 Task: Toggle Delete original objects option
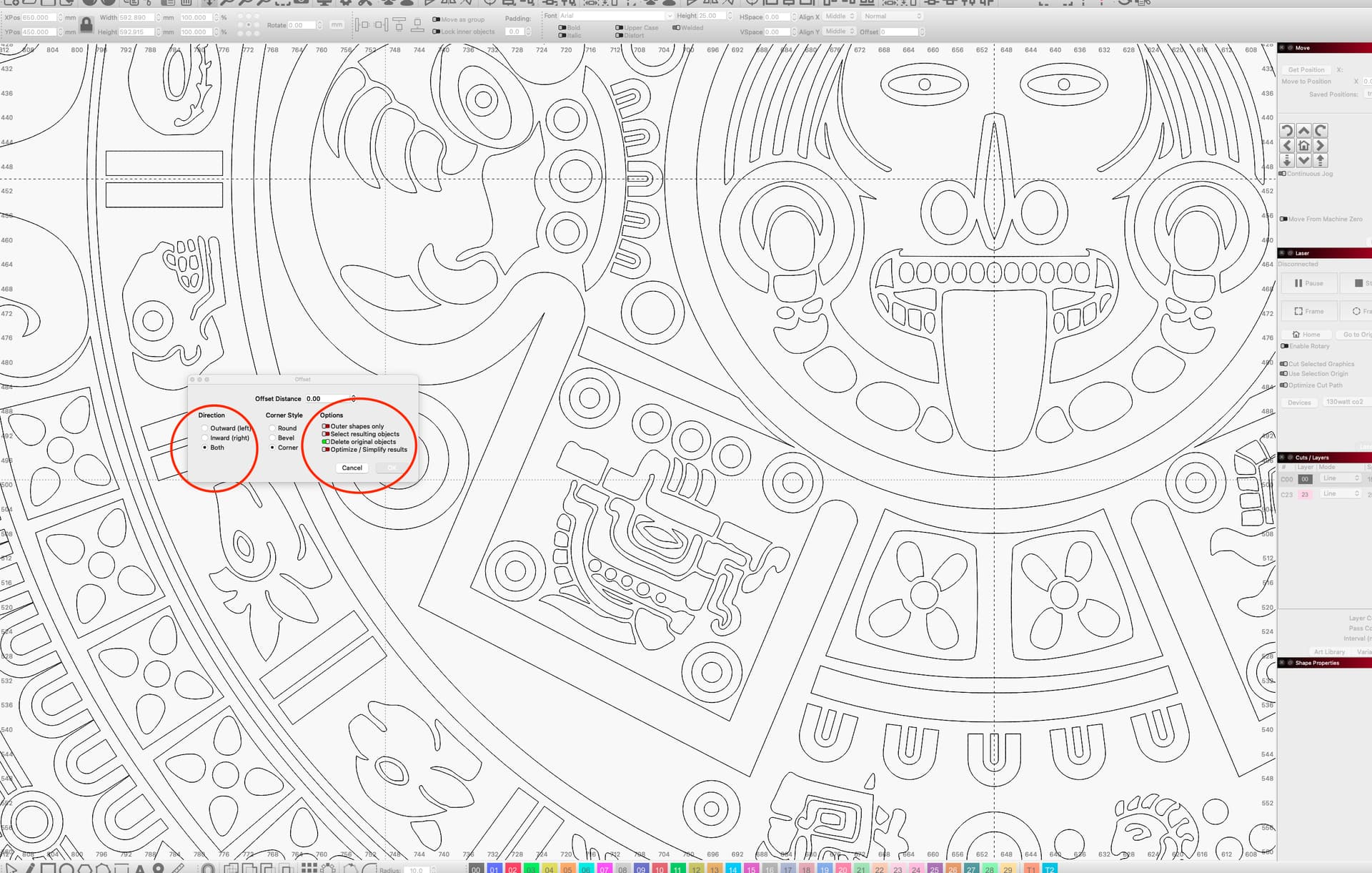326,442
